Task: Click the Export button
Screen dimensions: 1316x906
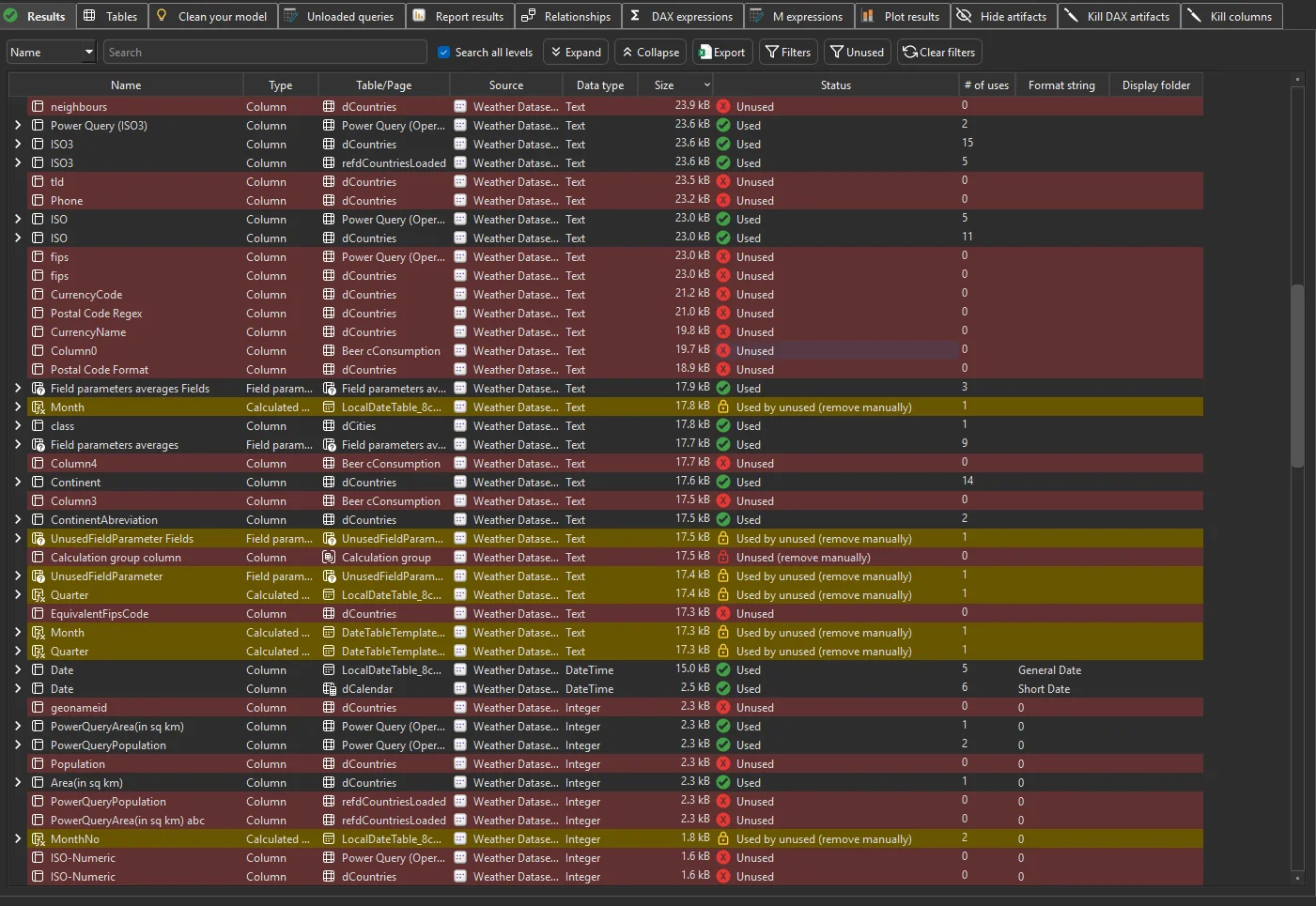Action: tap(721, 53)
